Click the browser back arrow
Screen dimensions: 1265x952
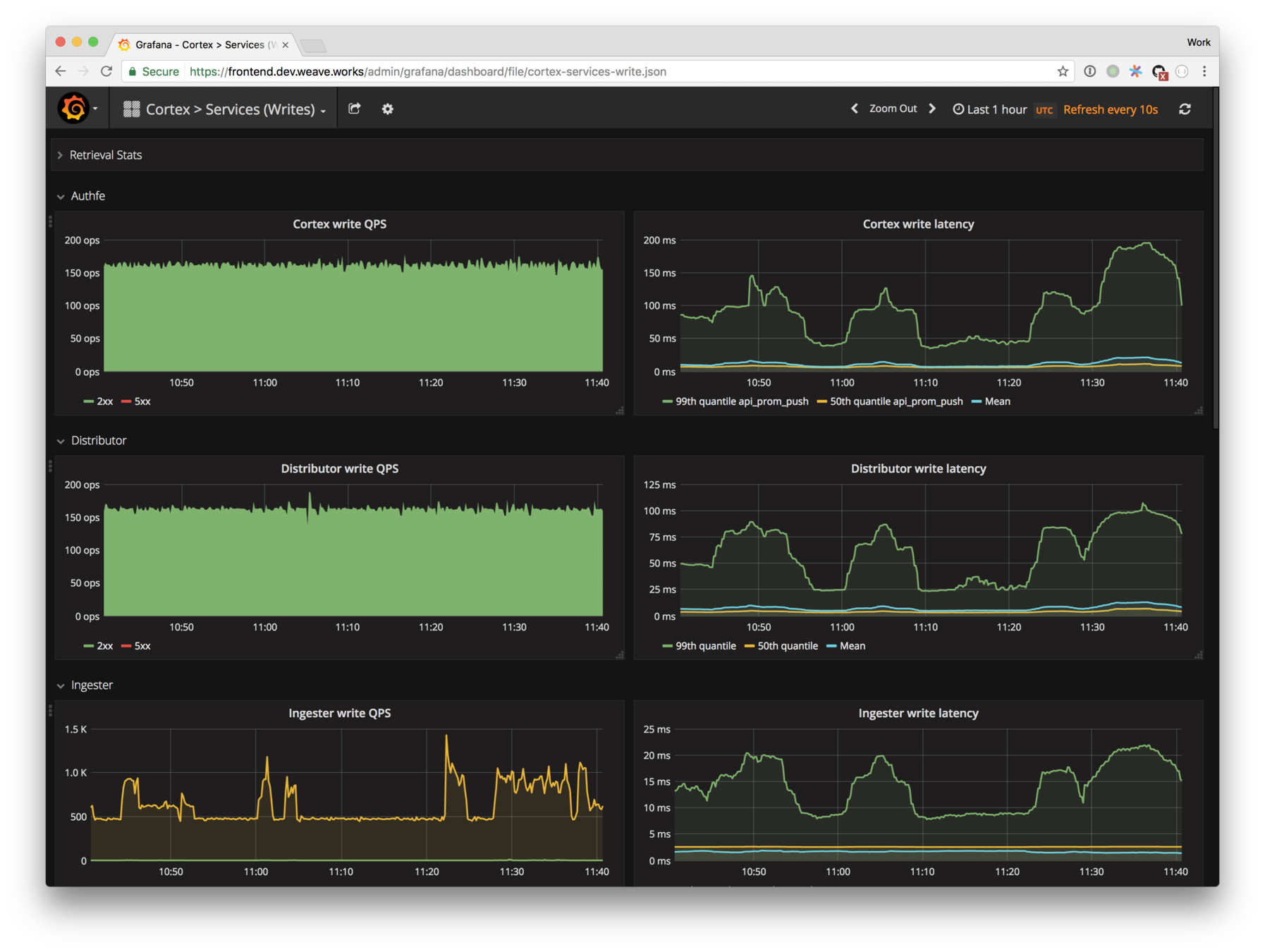(x=61, y=71)
